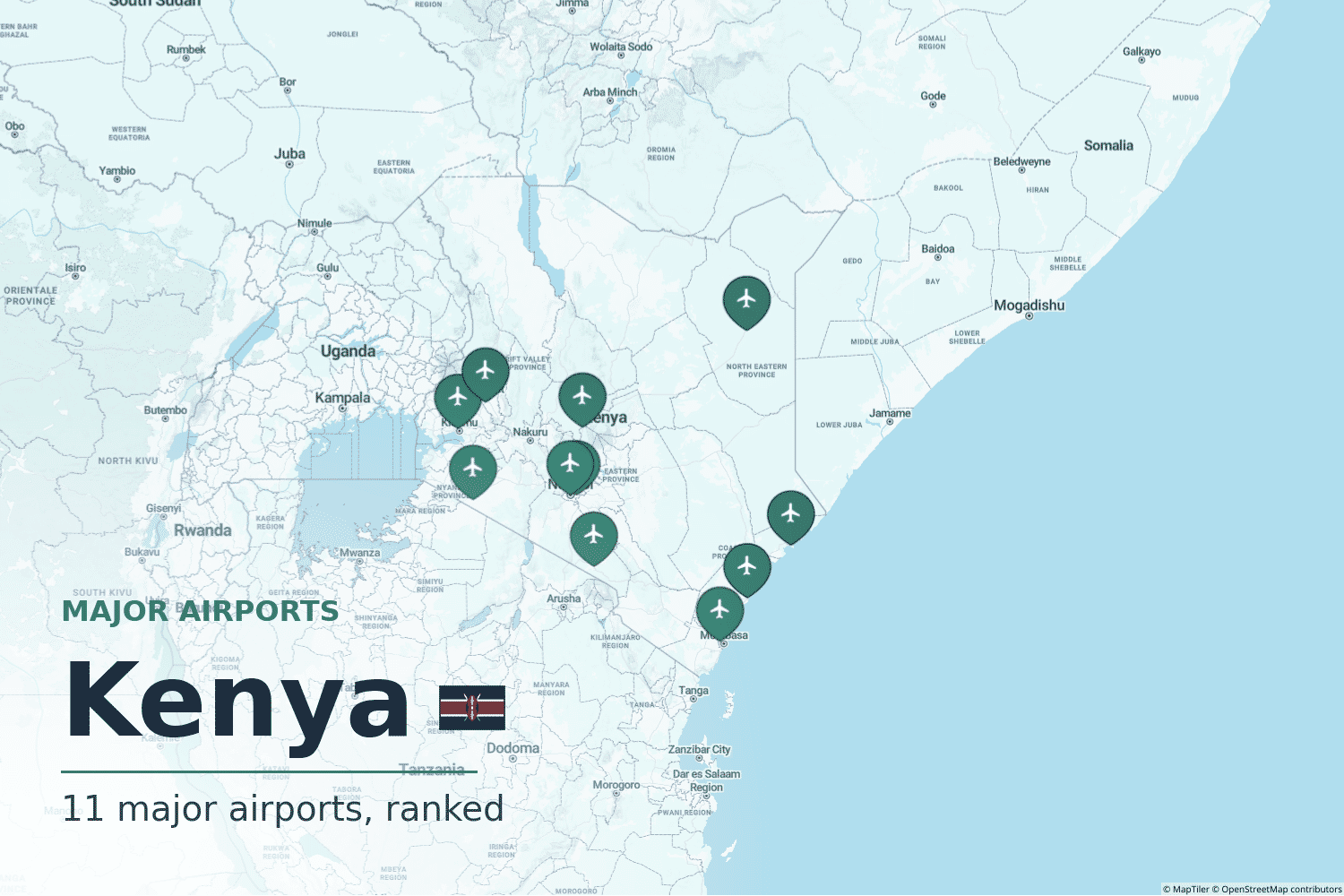Click the Obo town label

click(14, 126)
